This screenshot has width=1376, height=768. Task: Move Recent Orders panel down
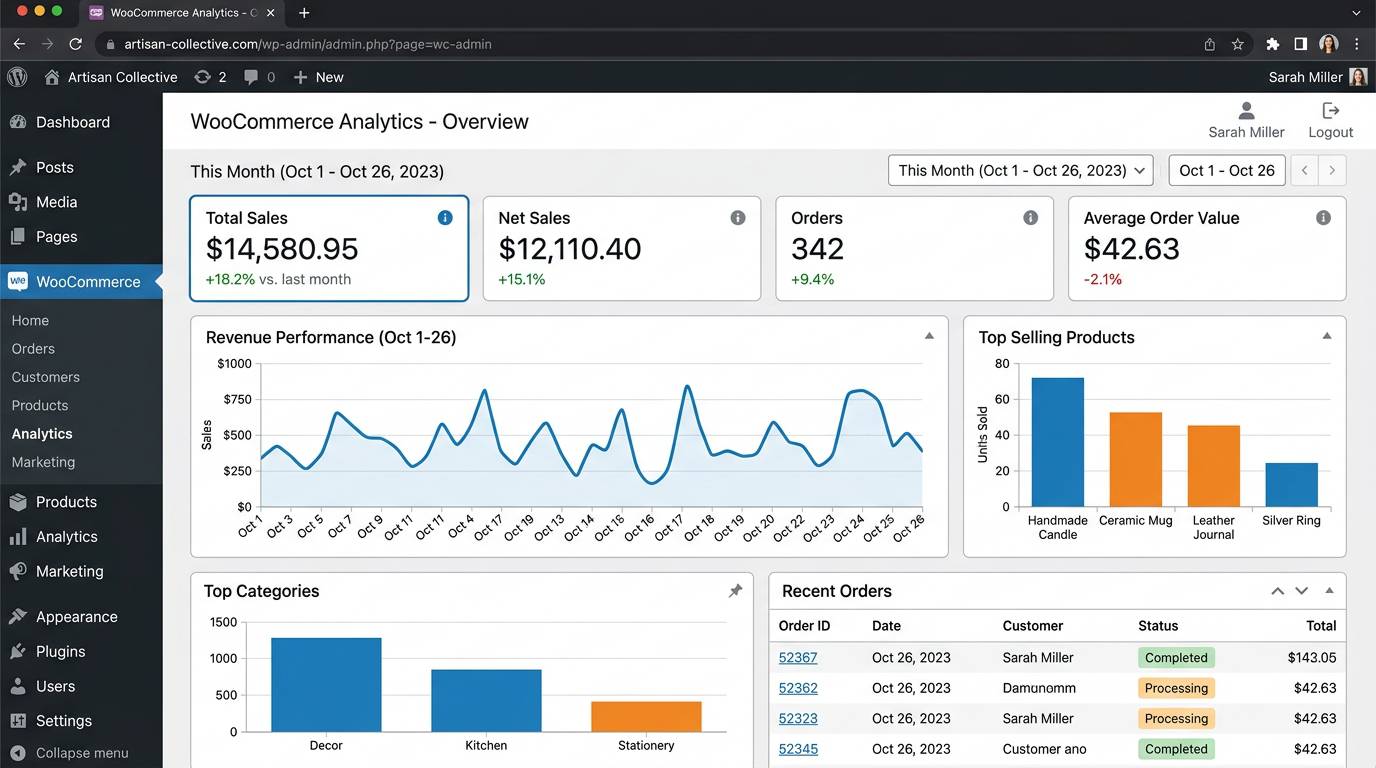point(1302,591)
